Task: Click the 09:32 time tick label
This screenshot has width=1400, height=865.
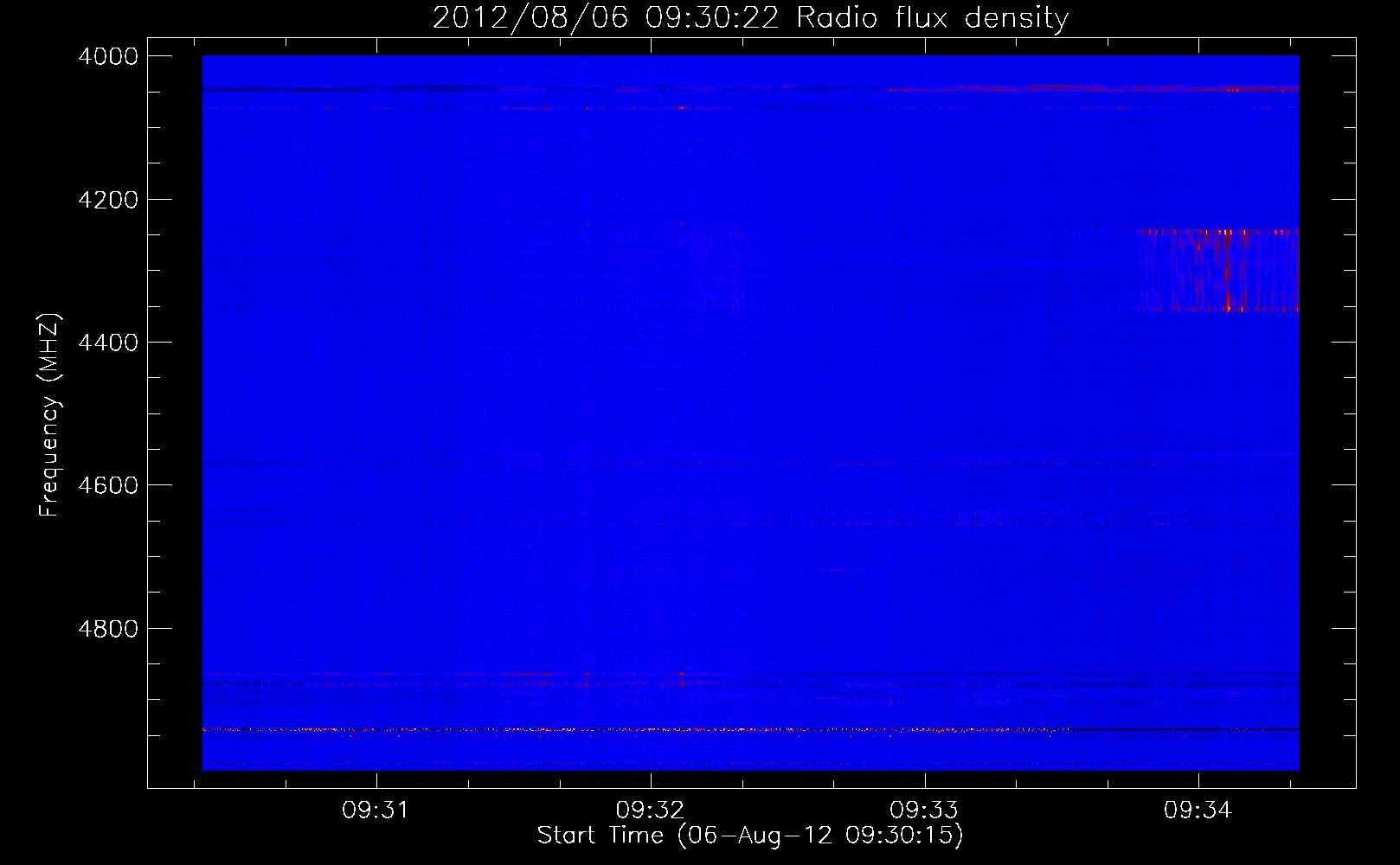Action: click(650, 811)
